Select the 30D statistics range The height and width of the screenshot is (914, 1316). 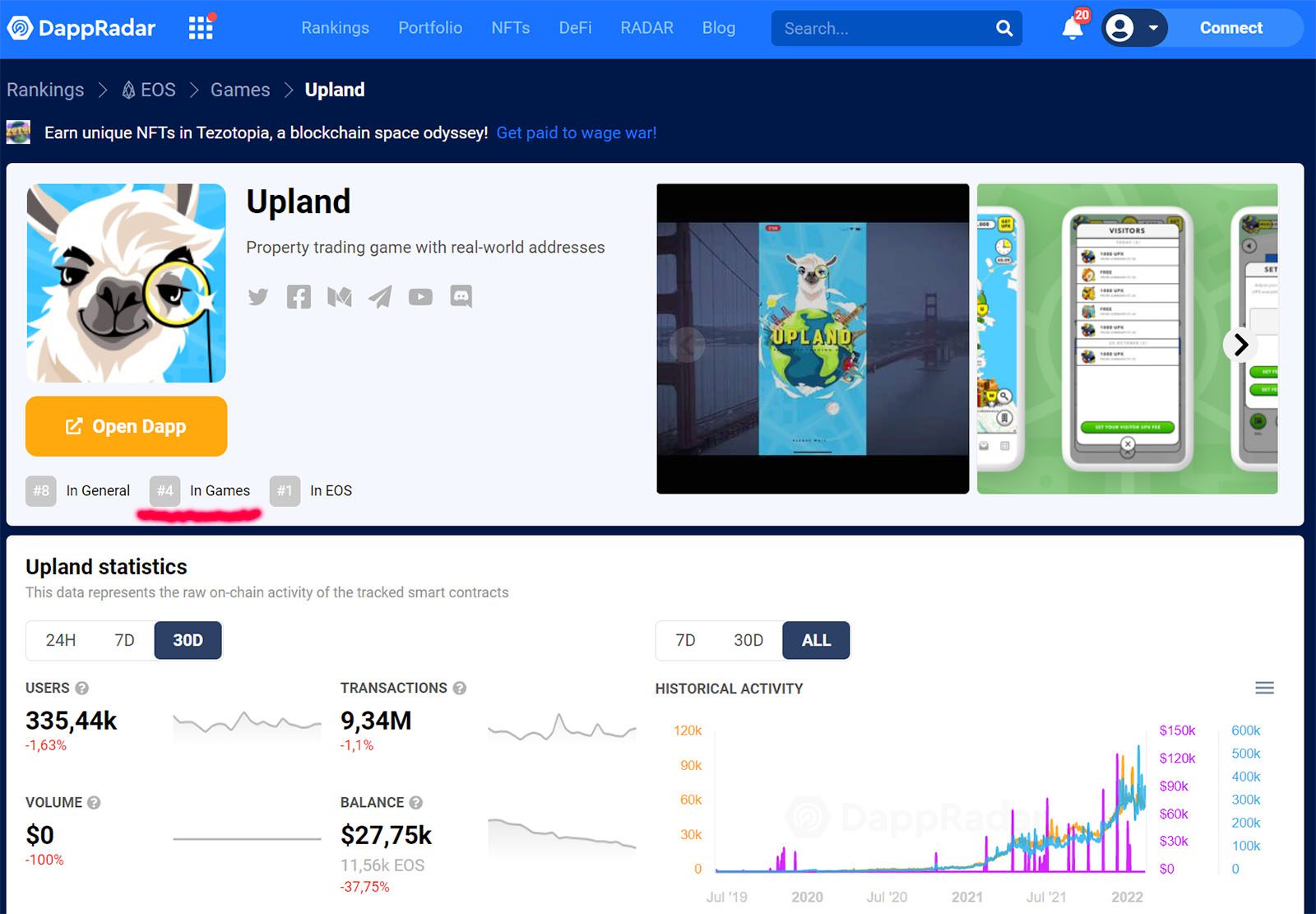tap(188, 640)
